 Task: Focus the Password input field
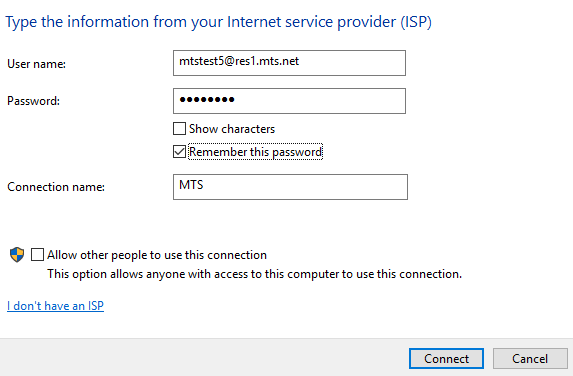click(x=289, y=101)
